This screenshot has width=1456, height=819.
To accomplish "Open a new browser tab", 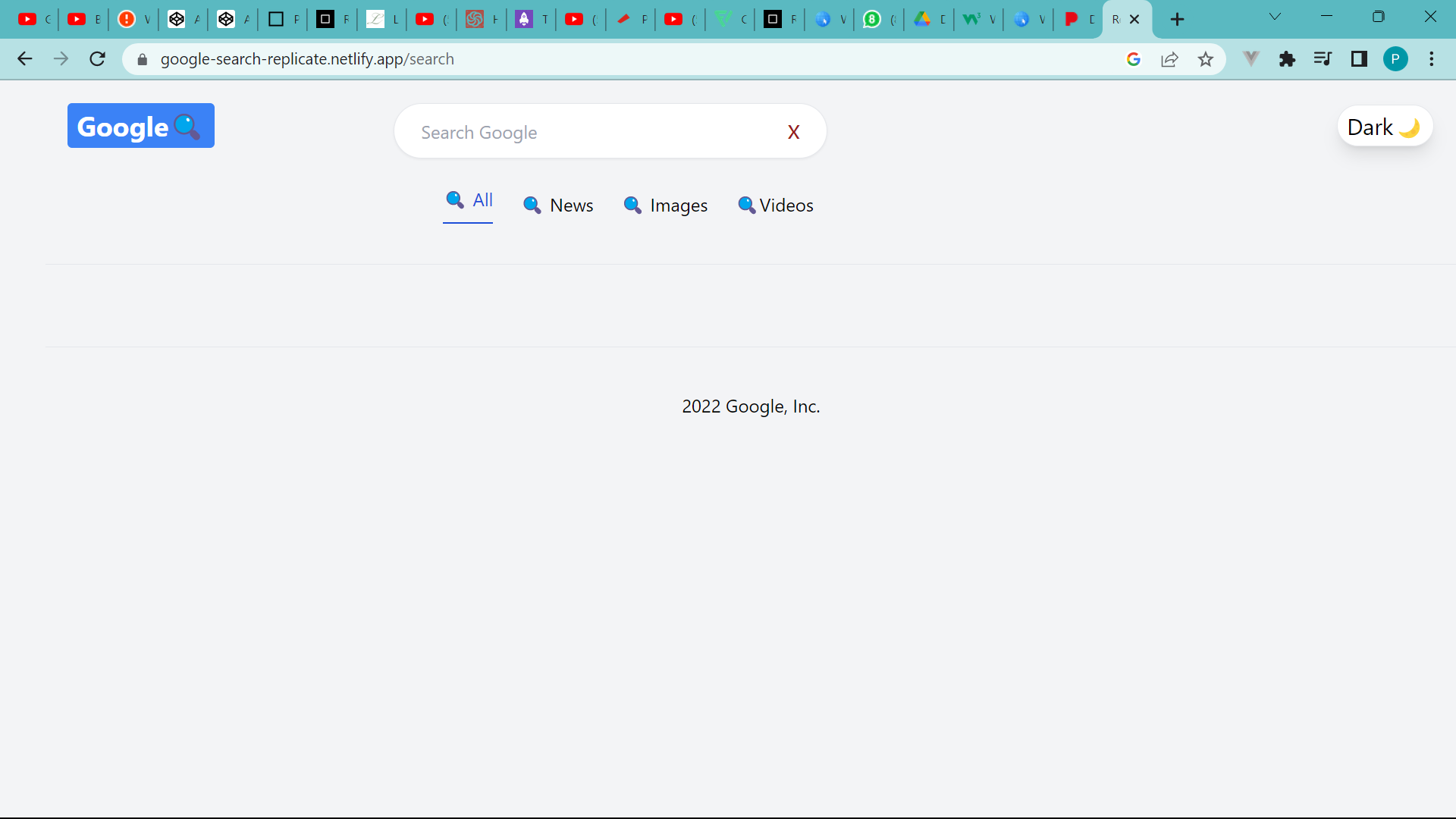I will point(1177,20).
